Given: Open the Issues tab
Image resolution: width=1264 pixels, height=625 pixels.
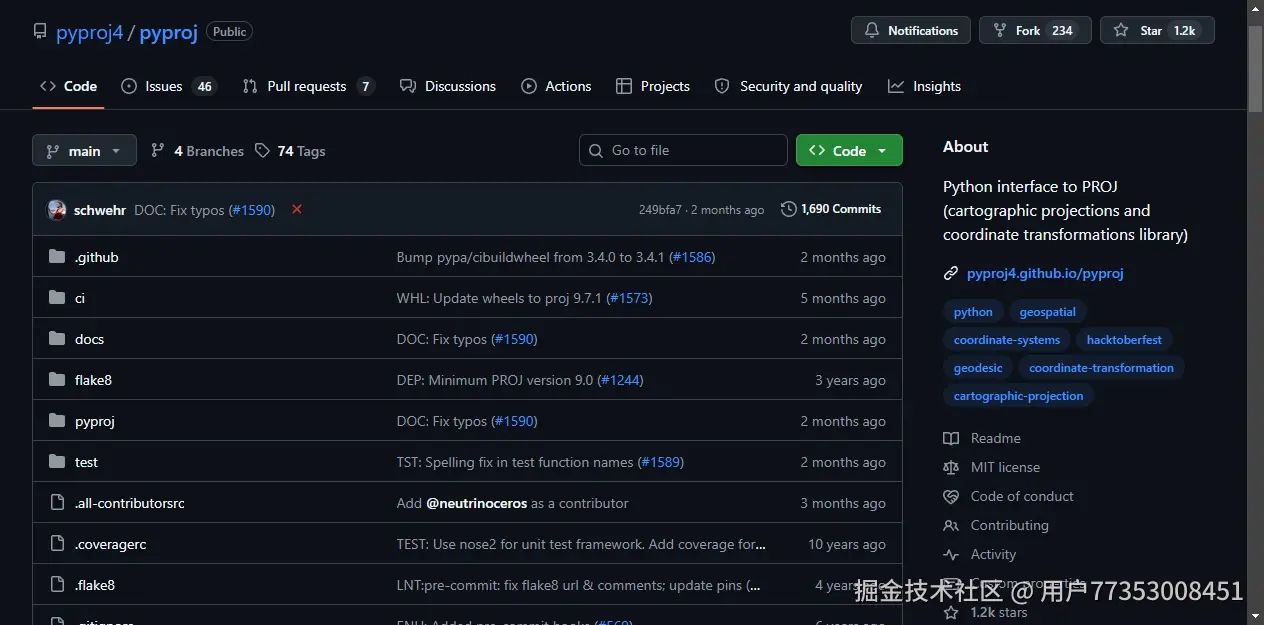Looking at the screenshot, I should [x=168, y=86].
